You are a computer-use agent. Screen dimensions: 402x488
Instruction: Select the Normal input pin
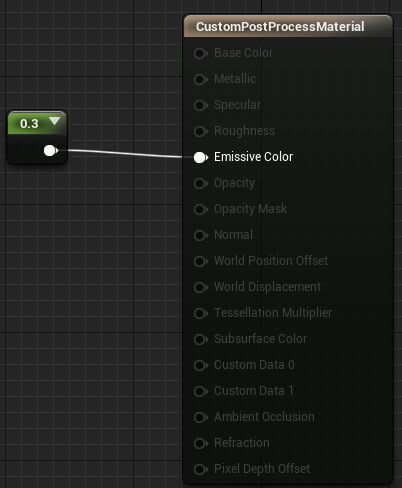click(x=200, y=235)
